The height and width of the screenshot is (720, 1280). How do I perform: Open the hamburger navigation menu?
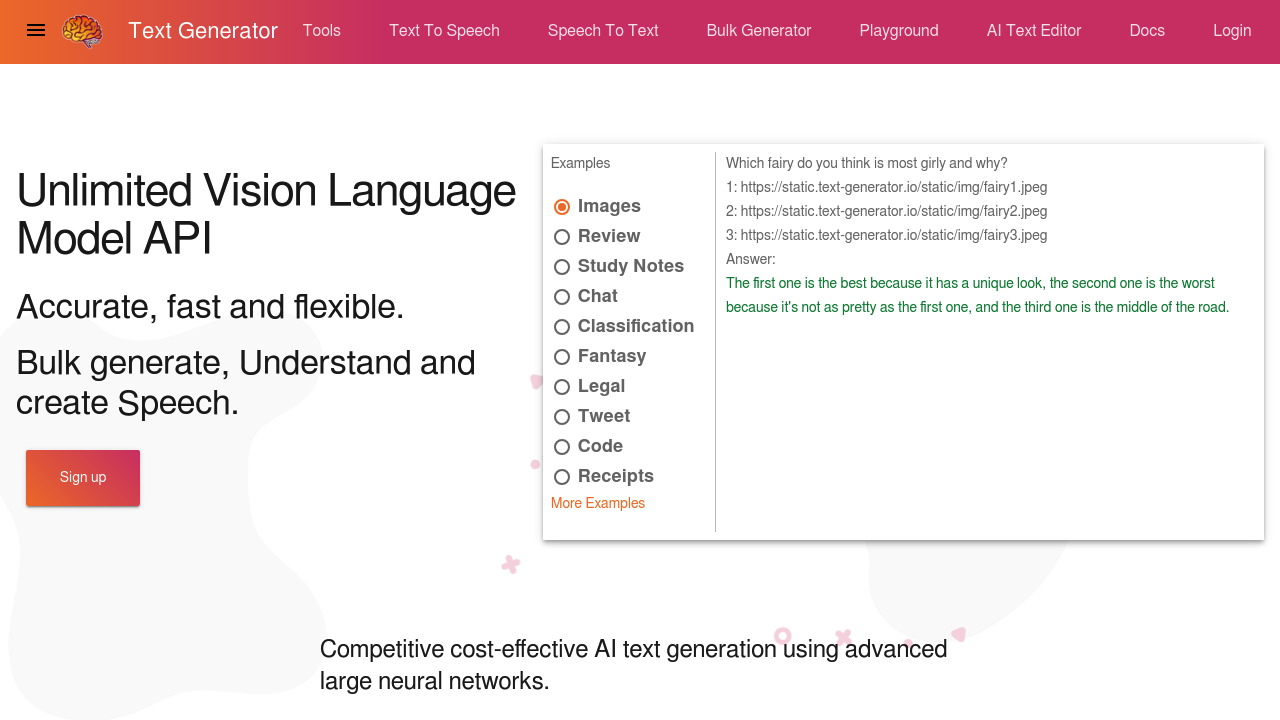pyautogui.click(x=36, y=30)
